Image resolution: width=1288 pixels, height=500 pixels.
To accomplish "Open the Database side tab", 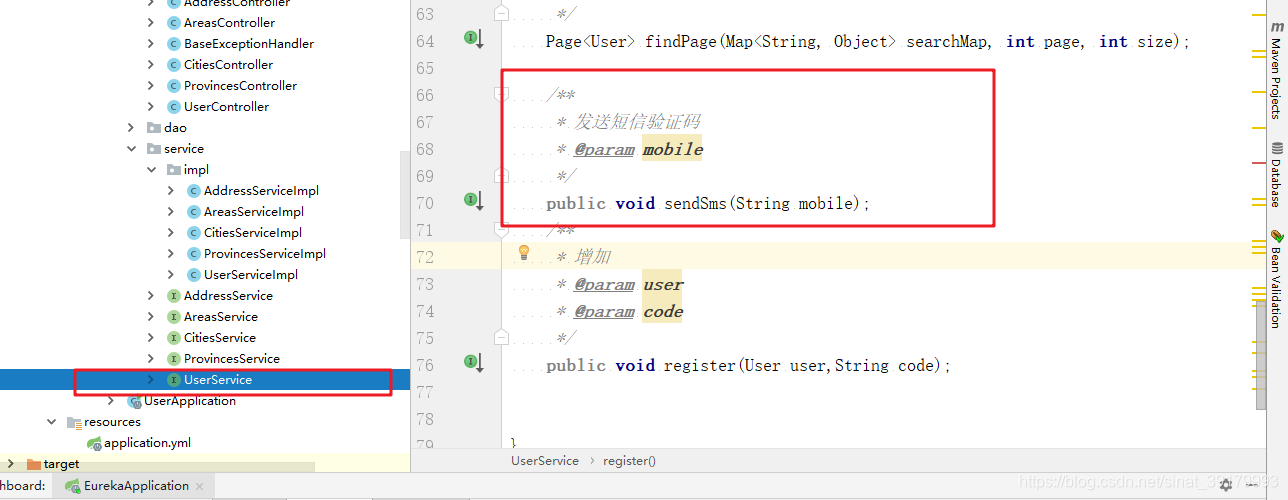I will point(1276,174).
